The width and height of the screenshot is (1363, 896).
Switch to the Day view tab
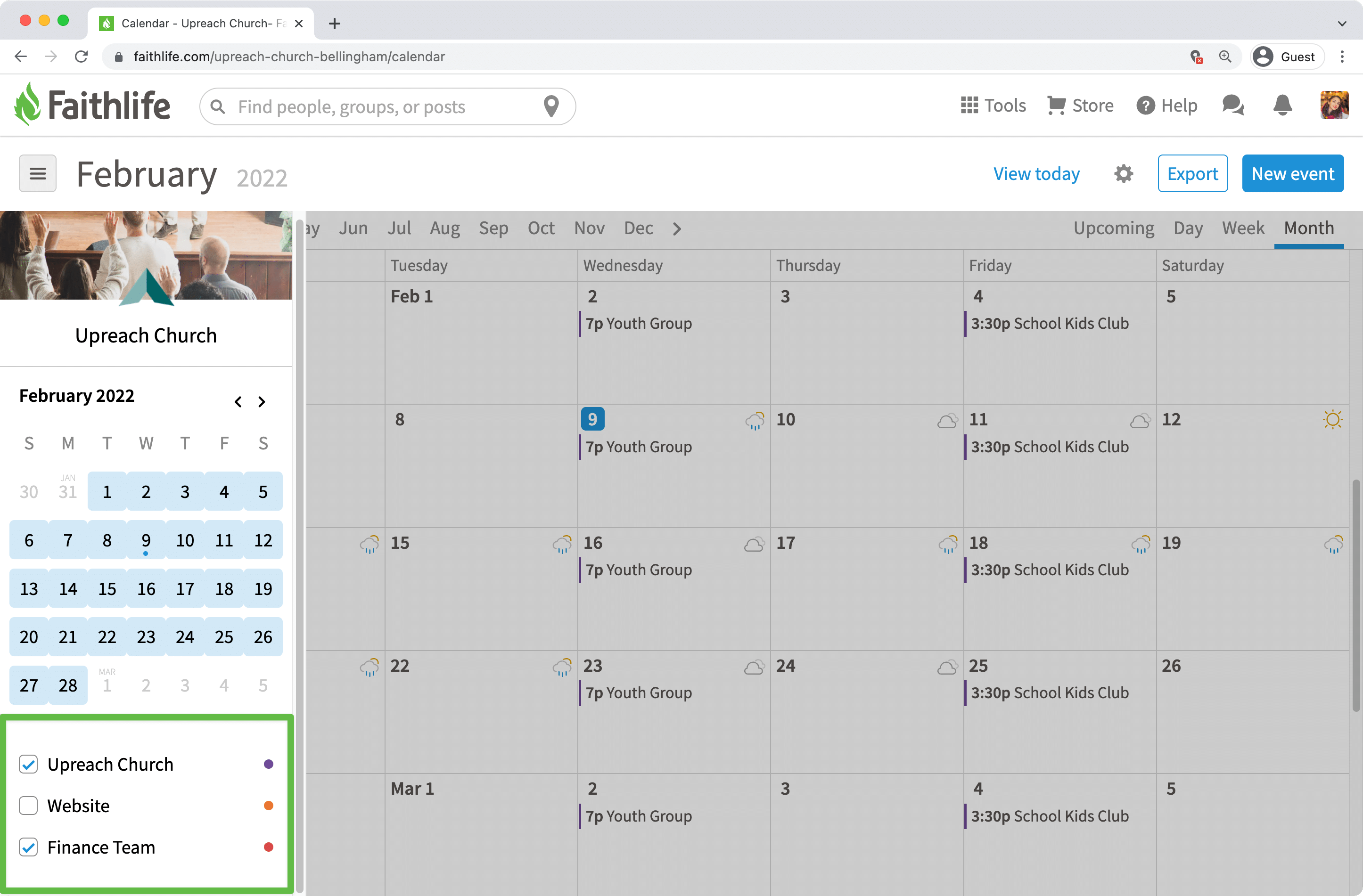[1188, 228]
